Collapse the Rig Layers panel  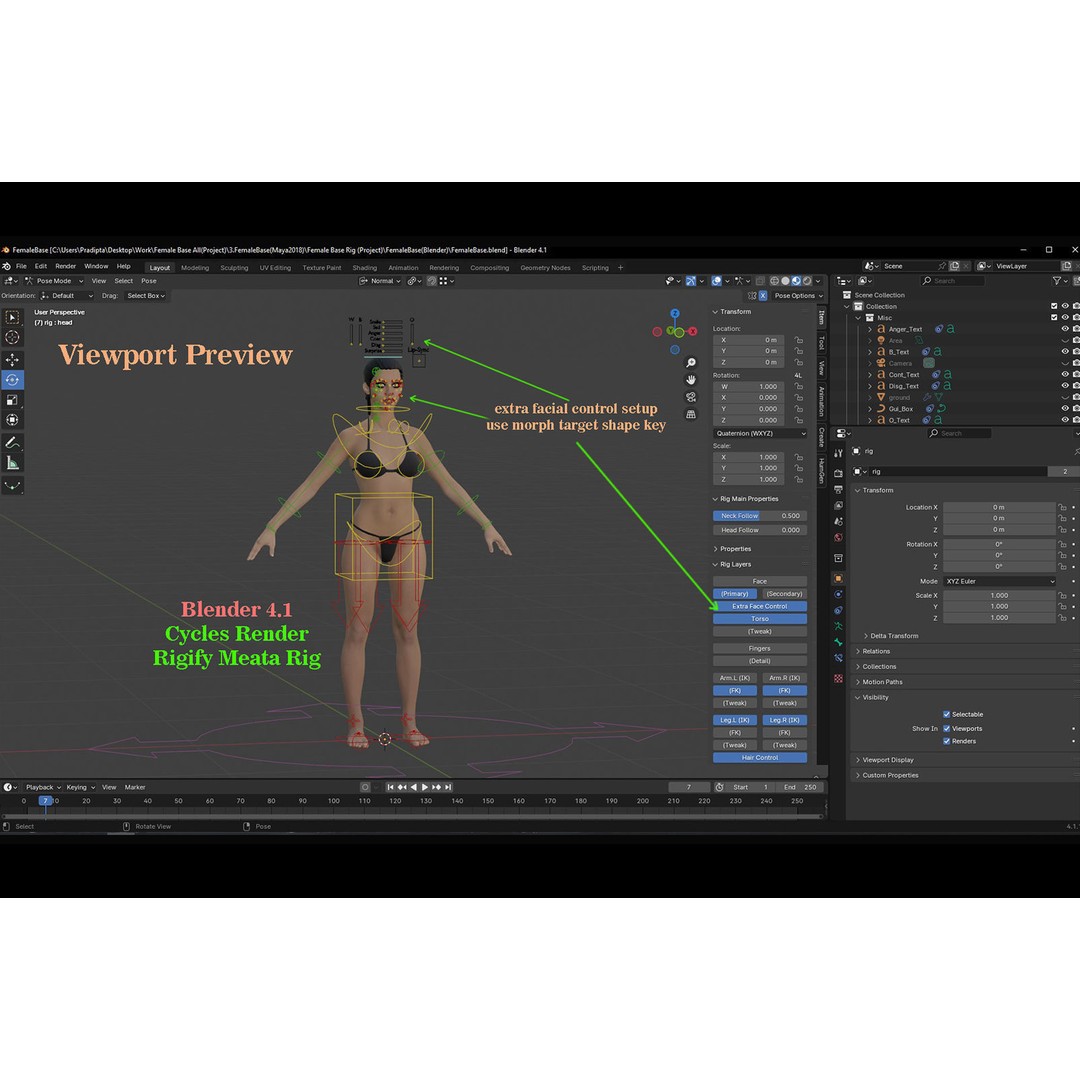(x=735, y=564)
